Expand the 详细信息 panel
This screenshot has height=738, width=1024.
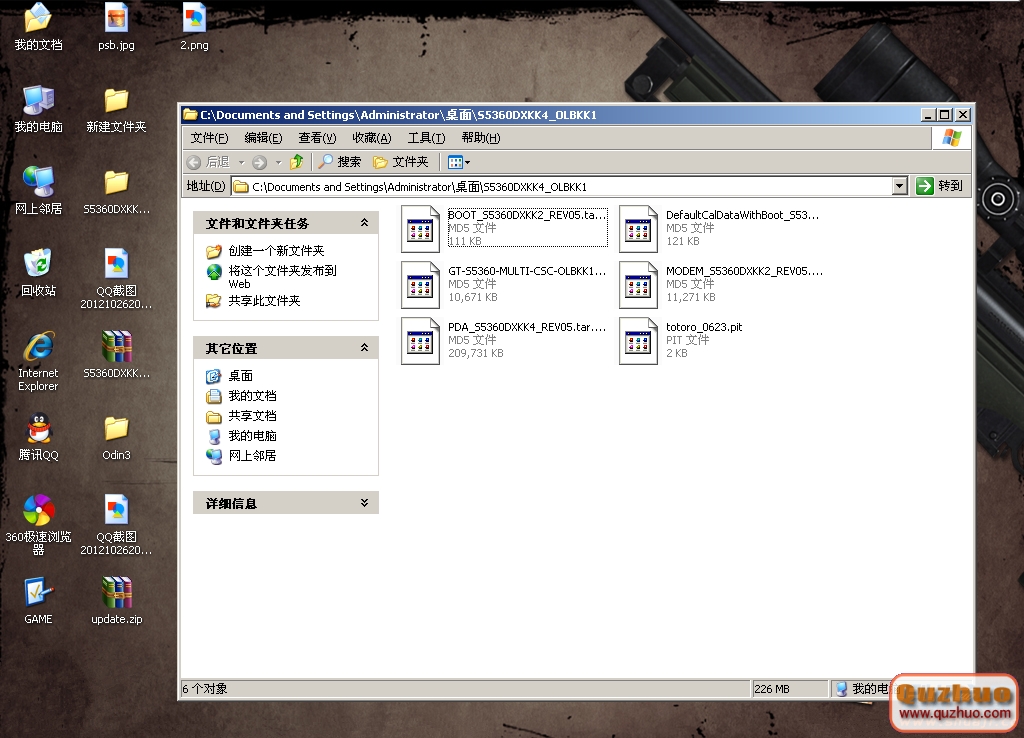pyautogui.click(x=364, y=503)
